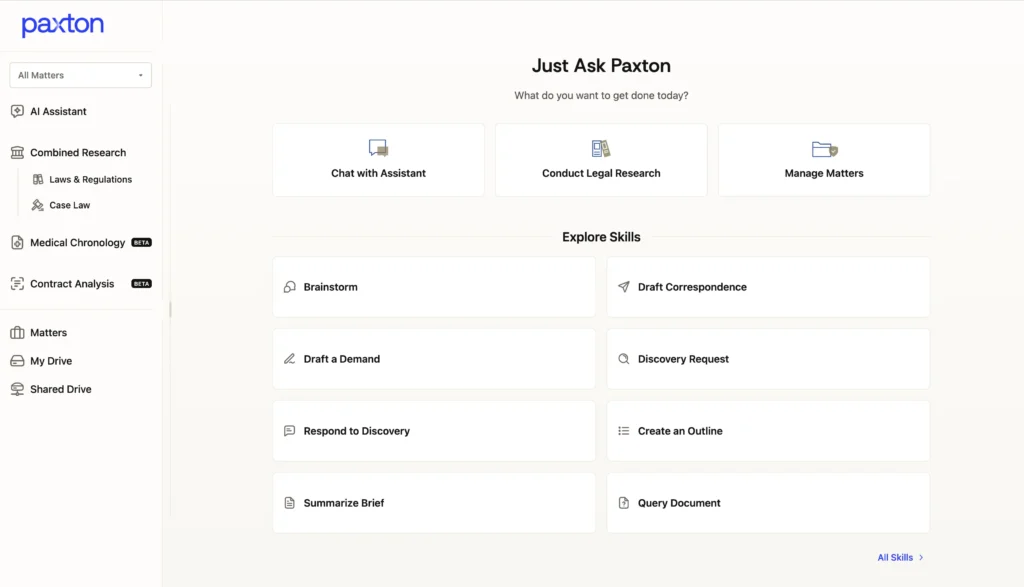The image size is (1024, 587).
Task: Open Matters in the sidebar
Action: click(x=48, y=333)
